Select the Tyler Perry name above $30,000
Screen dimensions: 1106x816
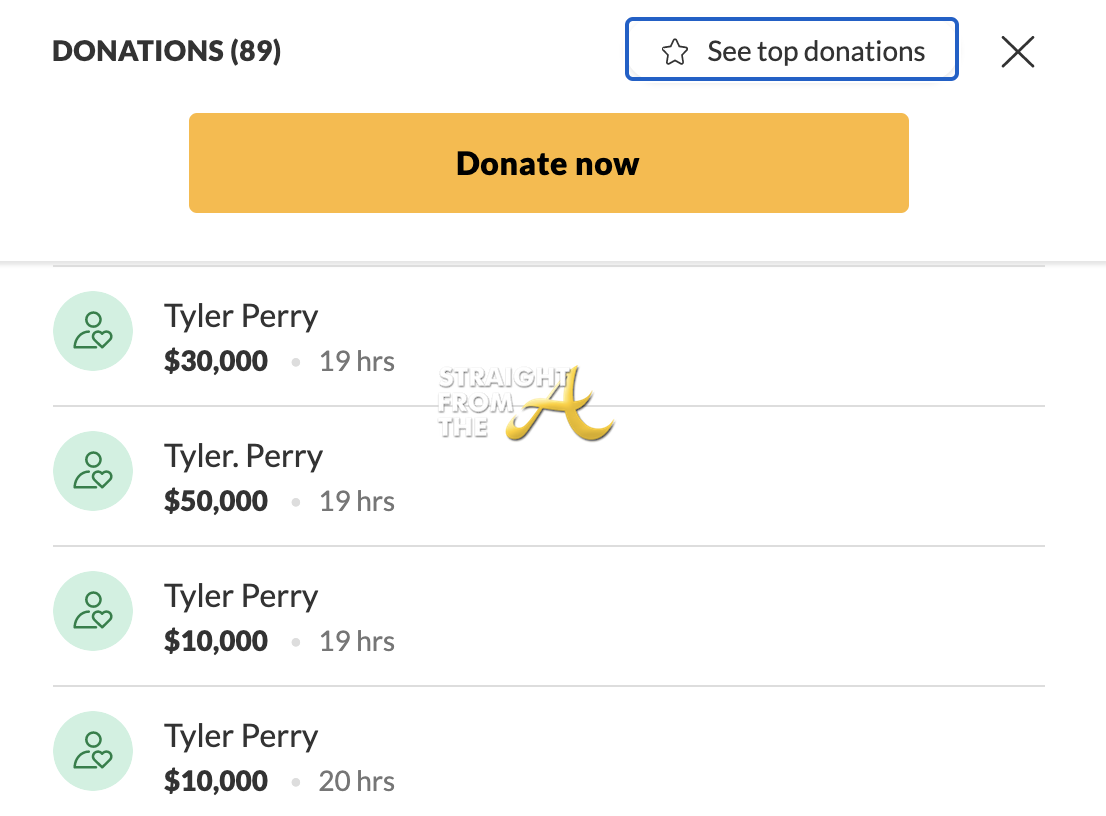pos(241,316)
